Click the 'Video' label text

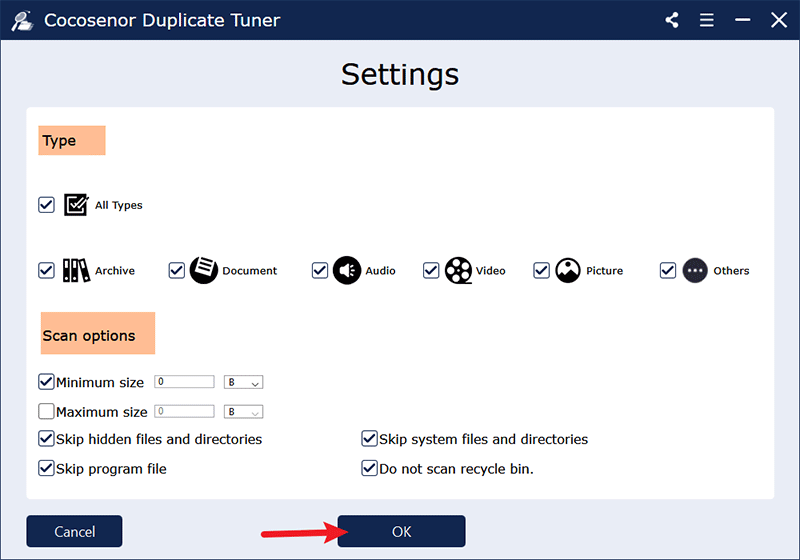tap(491, 271)
